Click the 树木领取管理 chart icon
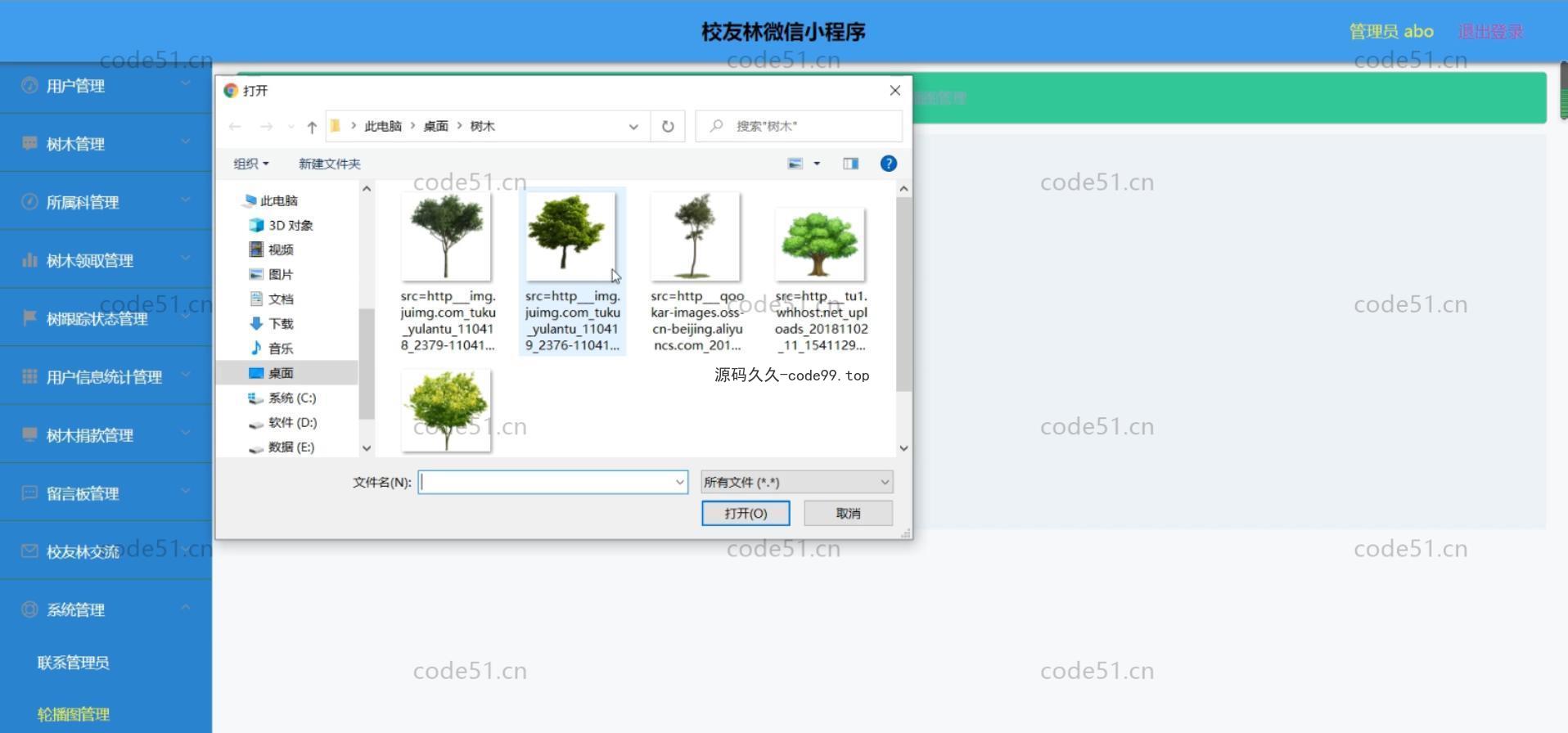 [x=29, y=260]
